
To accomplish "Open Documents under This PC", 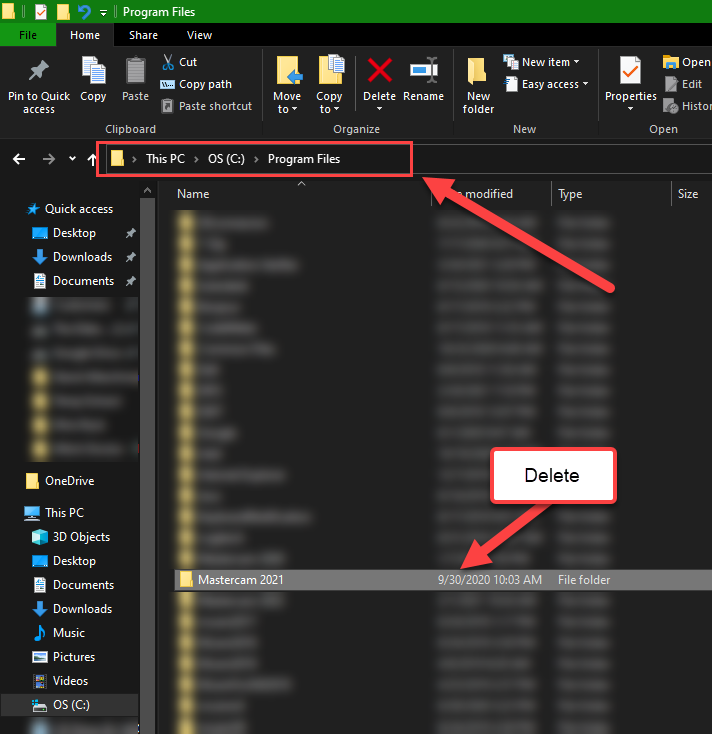I will point(73,585).
